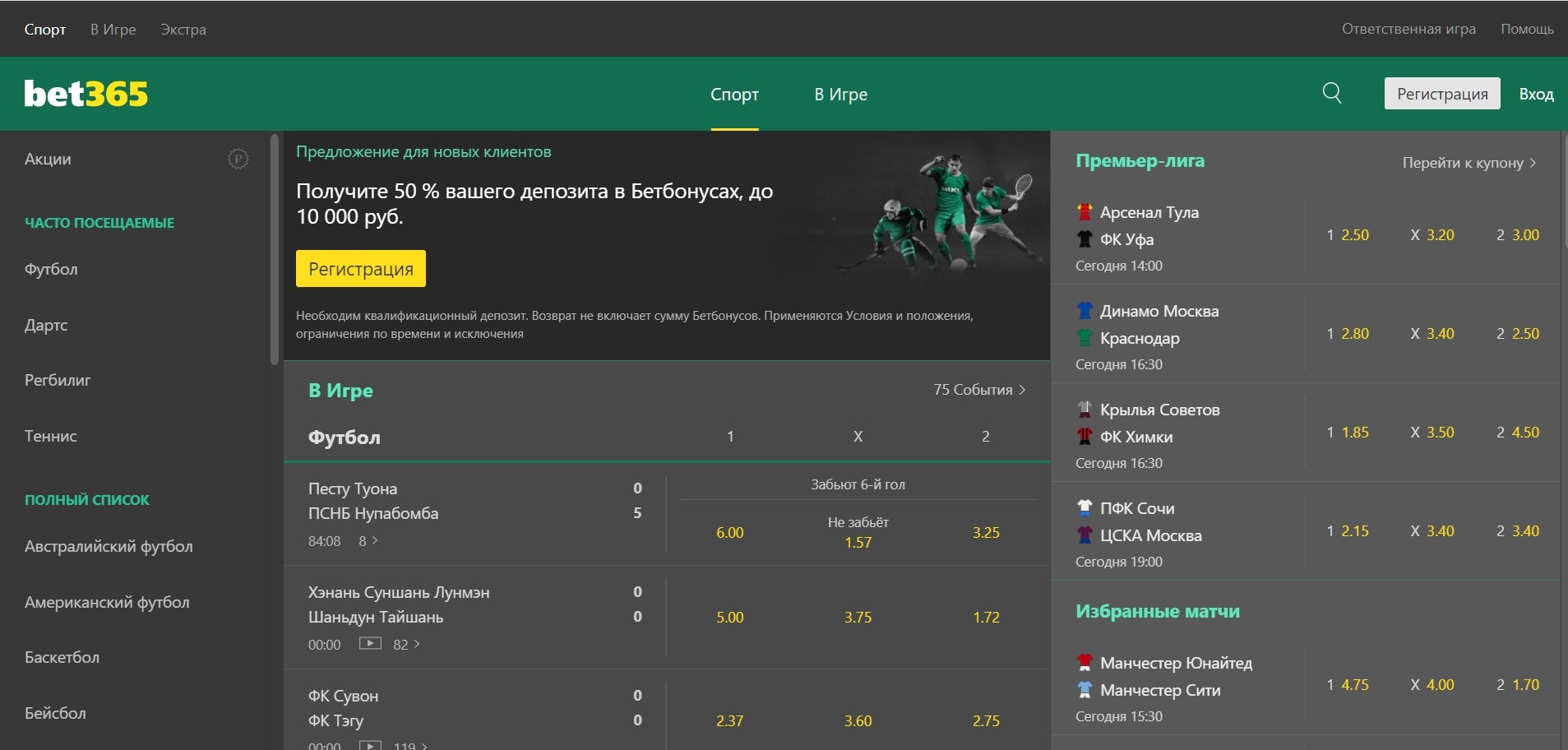The height and width of the screenshot is (750, 1568).
Task: Click the promotions badge icon next to Акции
Action: [238, 159]
